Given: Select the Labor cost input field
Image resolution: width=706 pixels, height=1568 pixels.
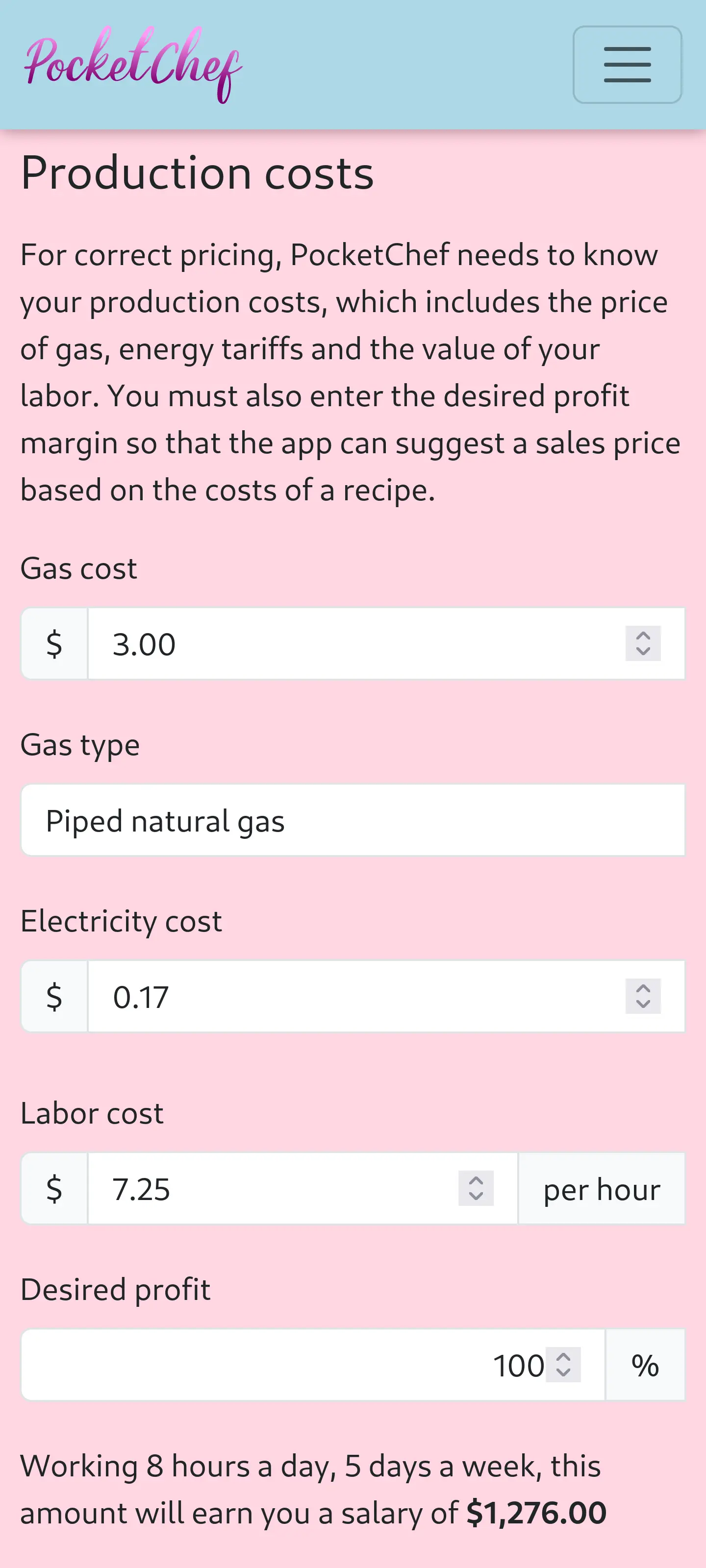Looking at the screenshot, I should click(274, 1189).
